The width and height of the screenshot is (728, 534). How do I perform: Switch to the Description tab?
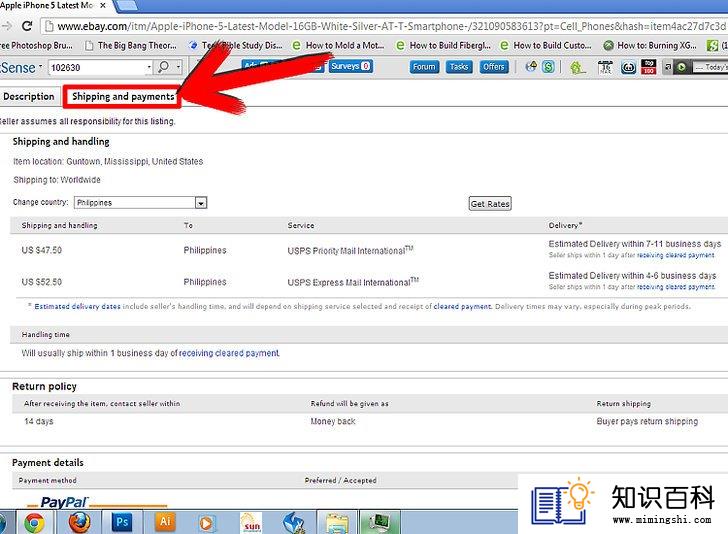point(29,97)
